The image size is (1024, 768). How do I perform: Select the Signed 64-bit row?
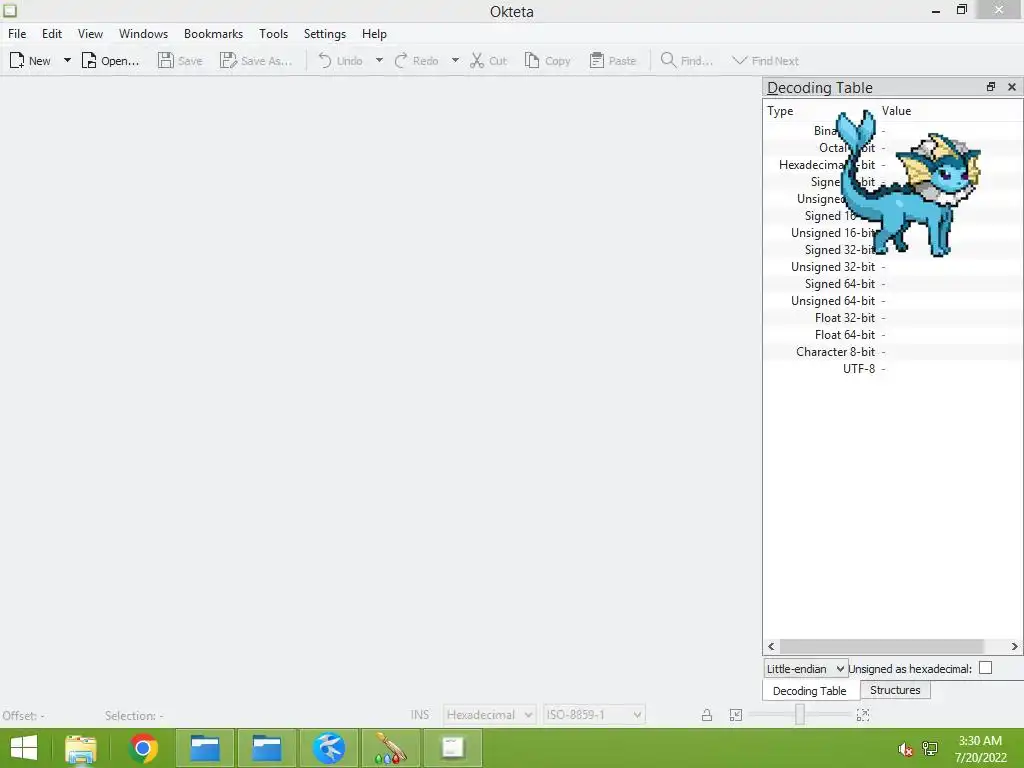[893, 284]
